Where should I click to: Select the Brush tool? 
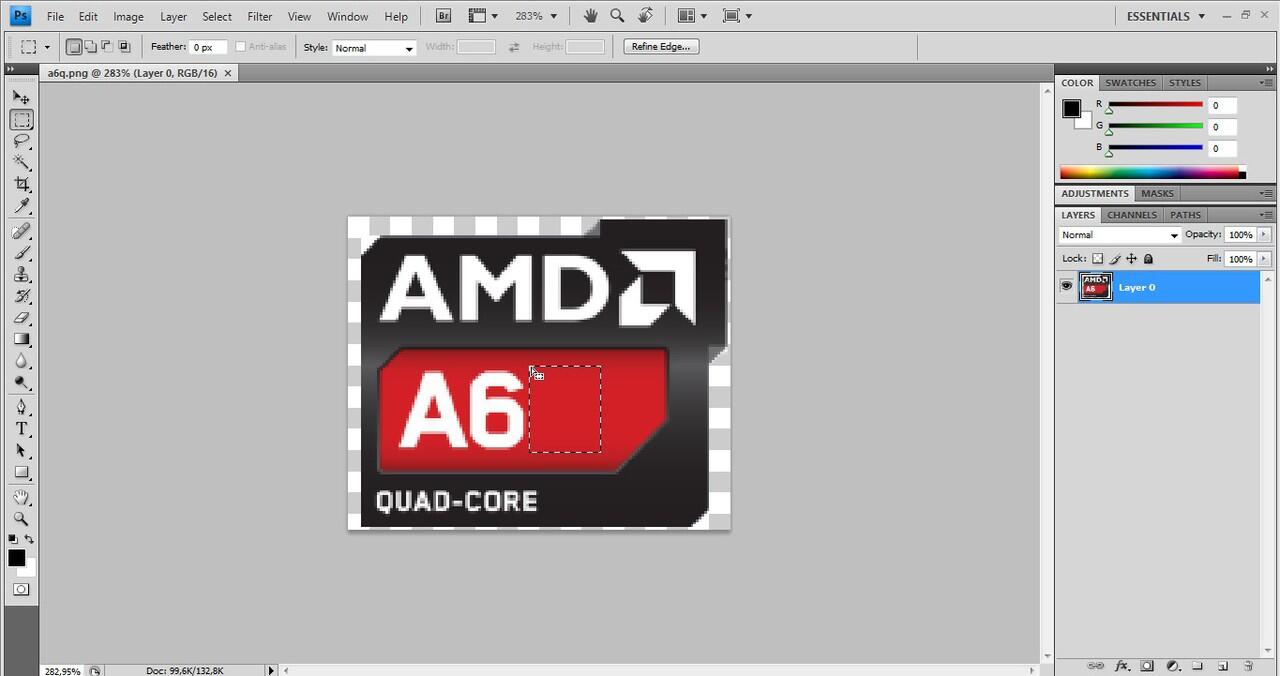[21, 253]
